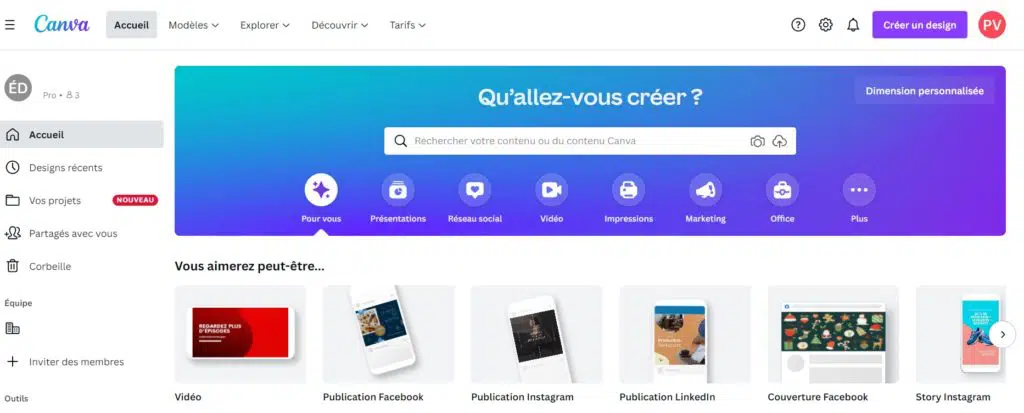Open the notifications bell icon

click(853, 25)
